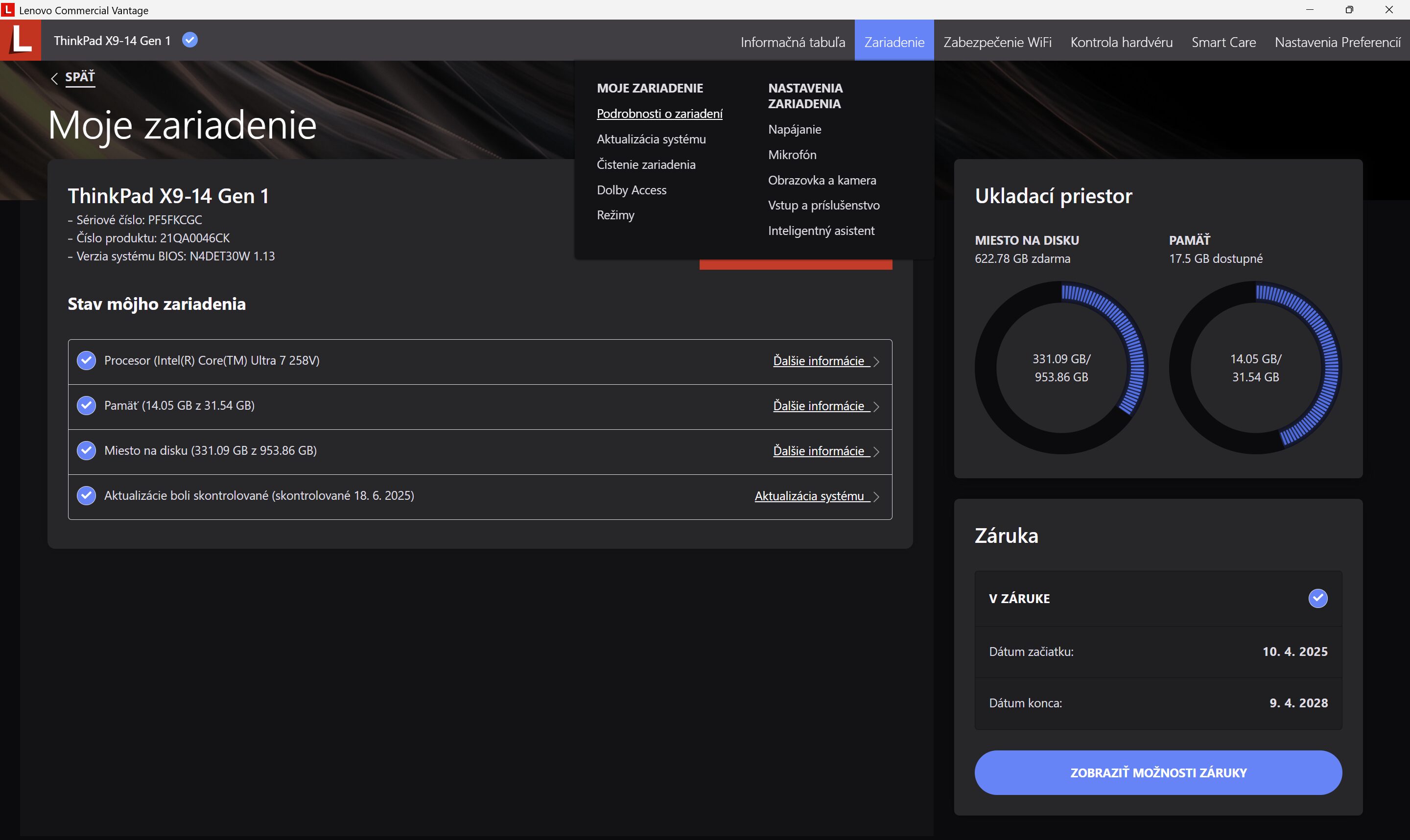
Task: Click the Záruka heading
Action: point(1007,536)
